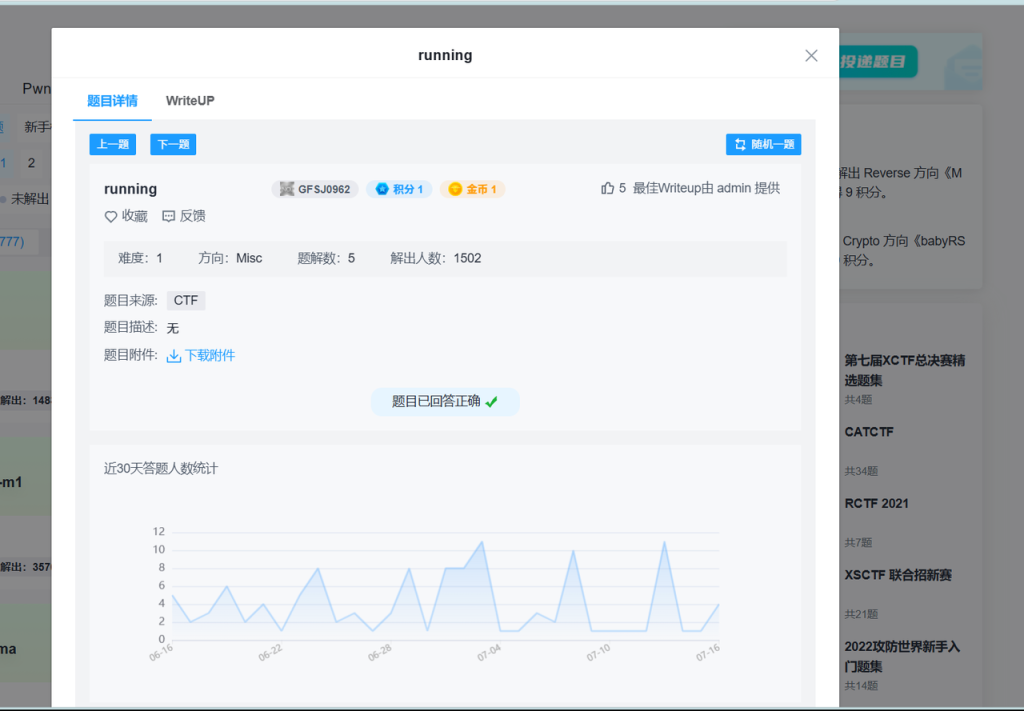
Task: Go to previous challenge (上一题)
Action: pos(112,144)
